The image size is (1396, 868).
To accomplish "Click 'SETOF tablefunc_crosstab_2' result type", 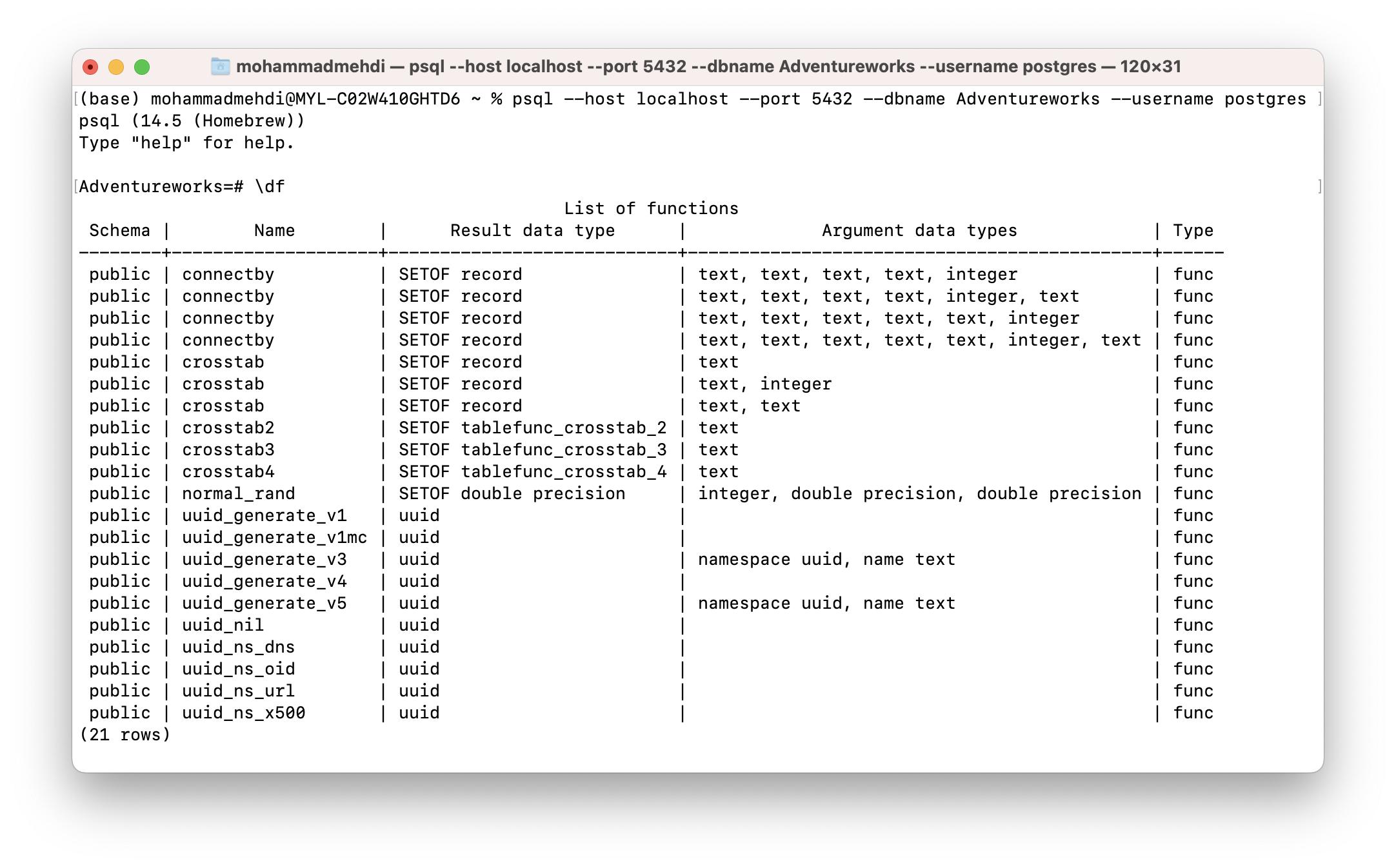I will (533, 428).
